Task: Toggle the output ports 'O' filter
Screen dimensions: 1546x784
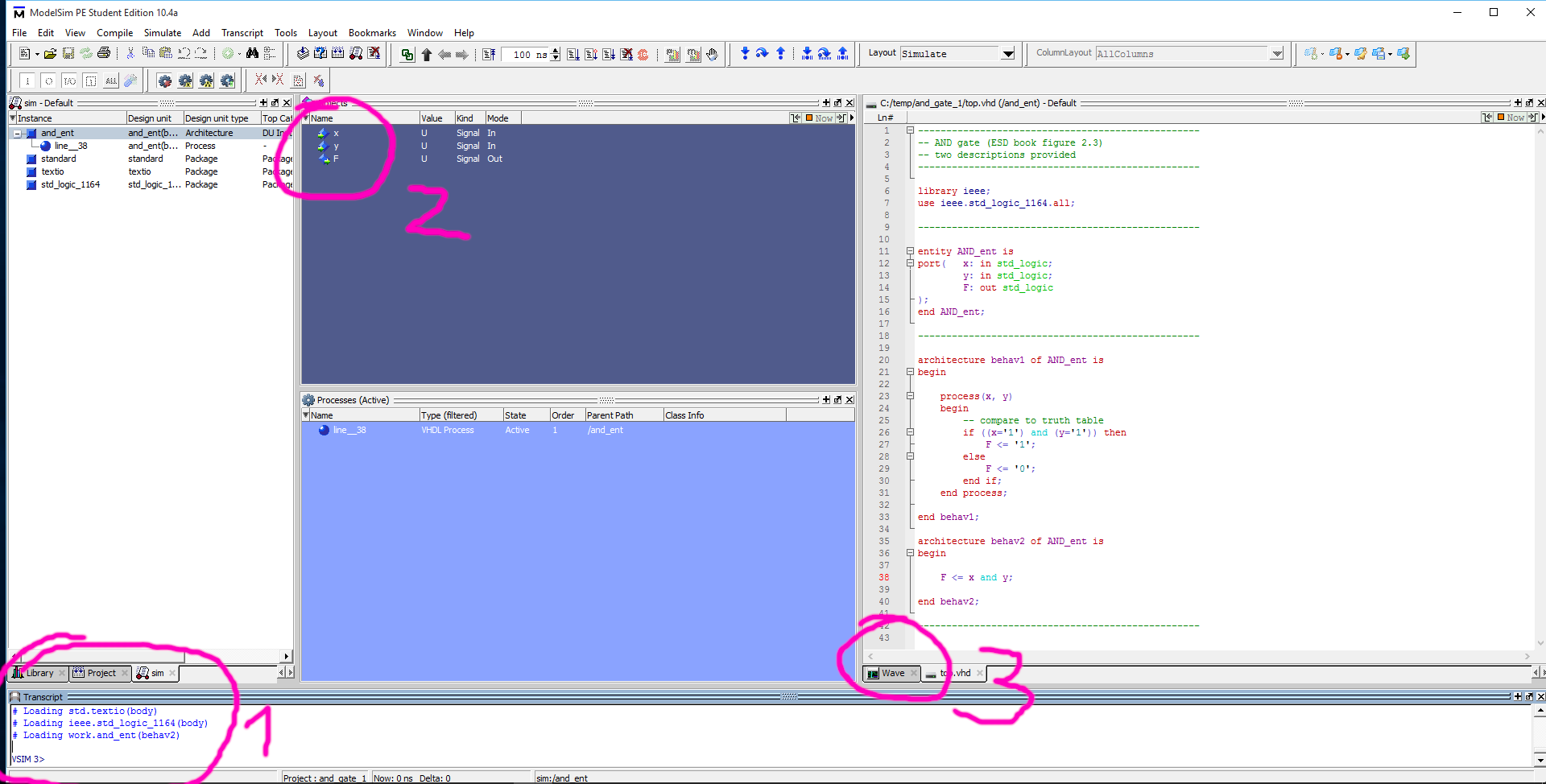Action: 48,80
